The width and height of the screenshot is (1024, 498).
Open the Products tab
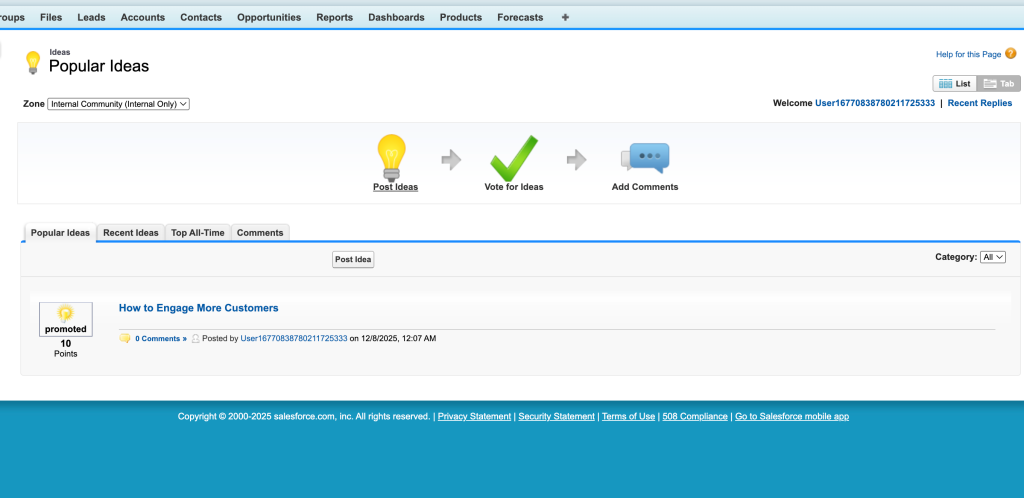point(461,18)
